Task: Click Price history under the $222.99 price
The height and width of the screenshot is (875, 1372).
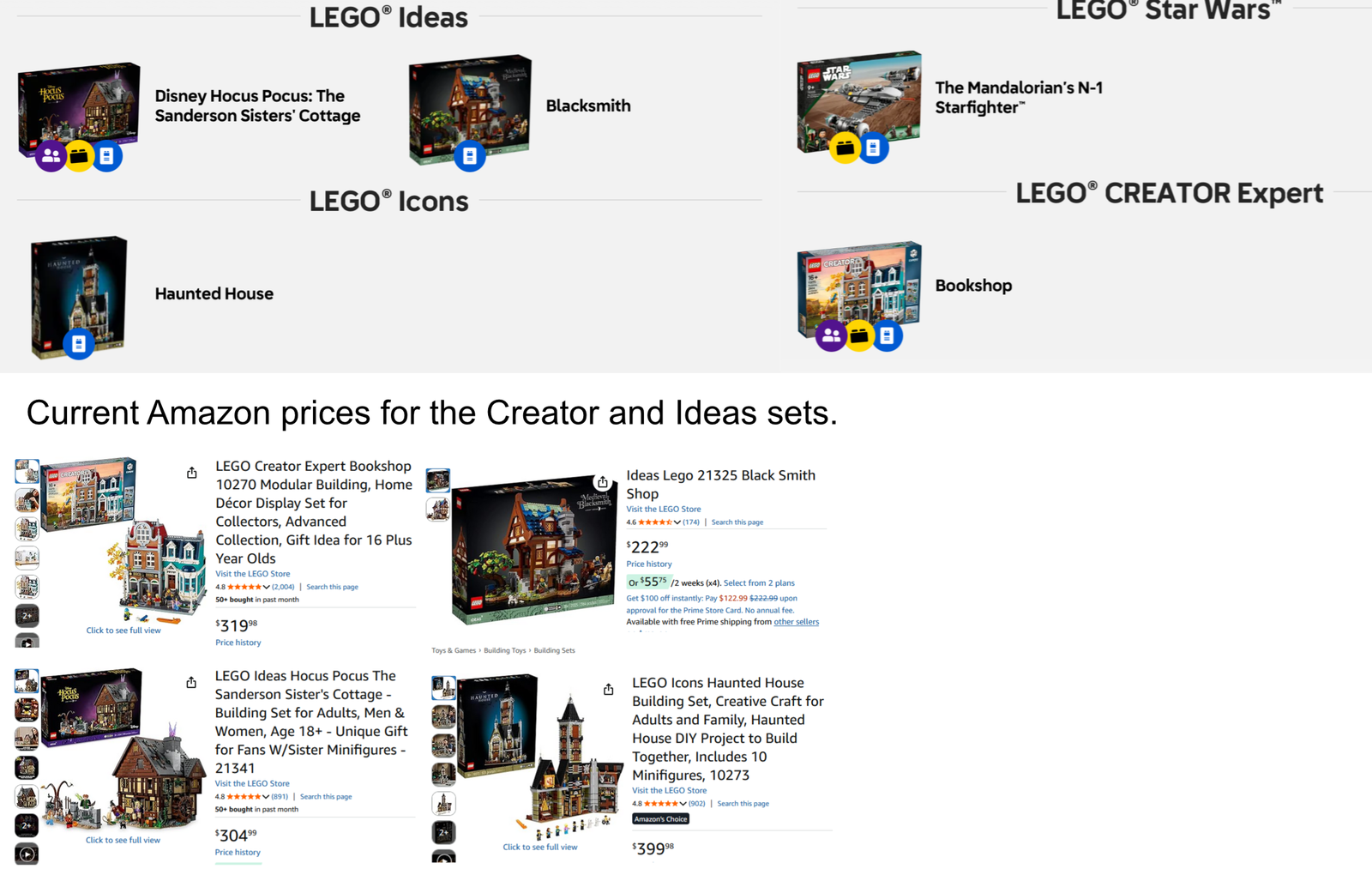Action: click(x=649, y=564)
